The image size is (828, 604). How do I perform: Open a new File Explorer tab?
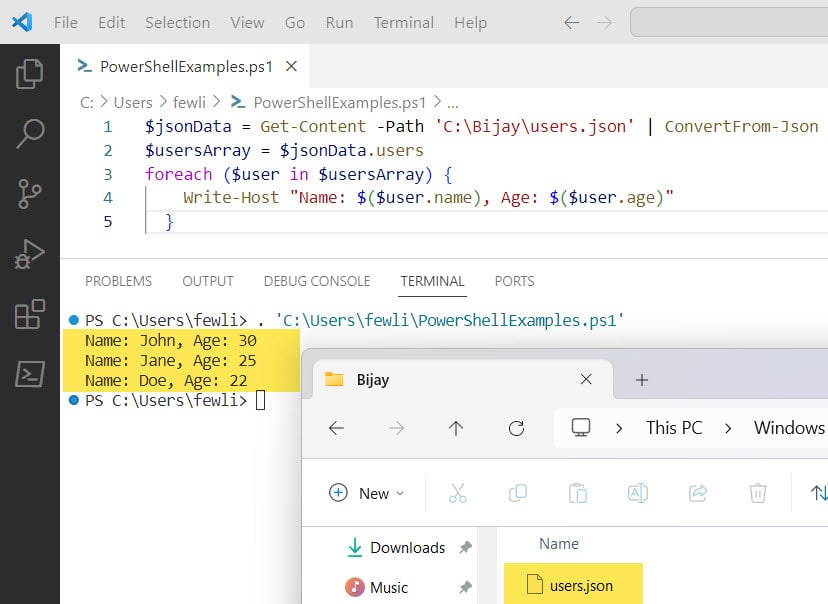(x=642, y=379)
